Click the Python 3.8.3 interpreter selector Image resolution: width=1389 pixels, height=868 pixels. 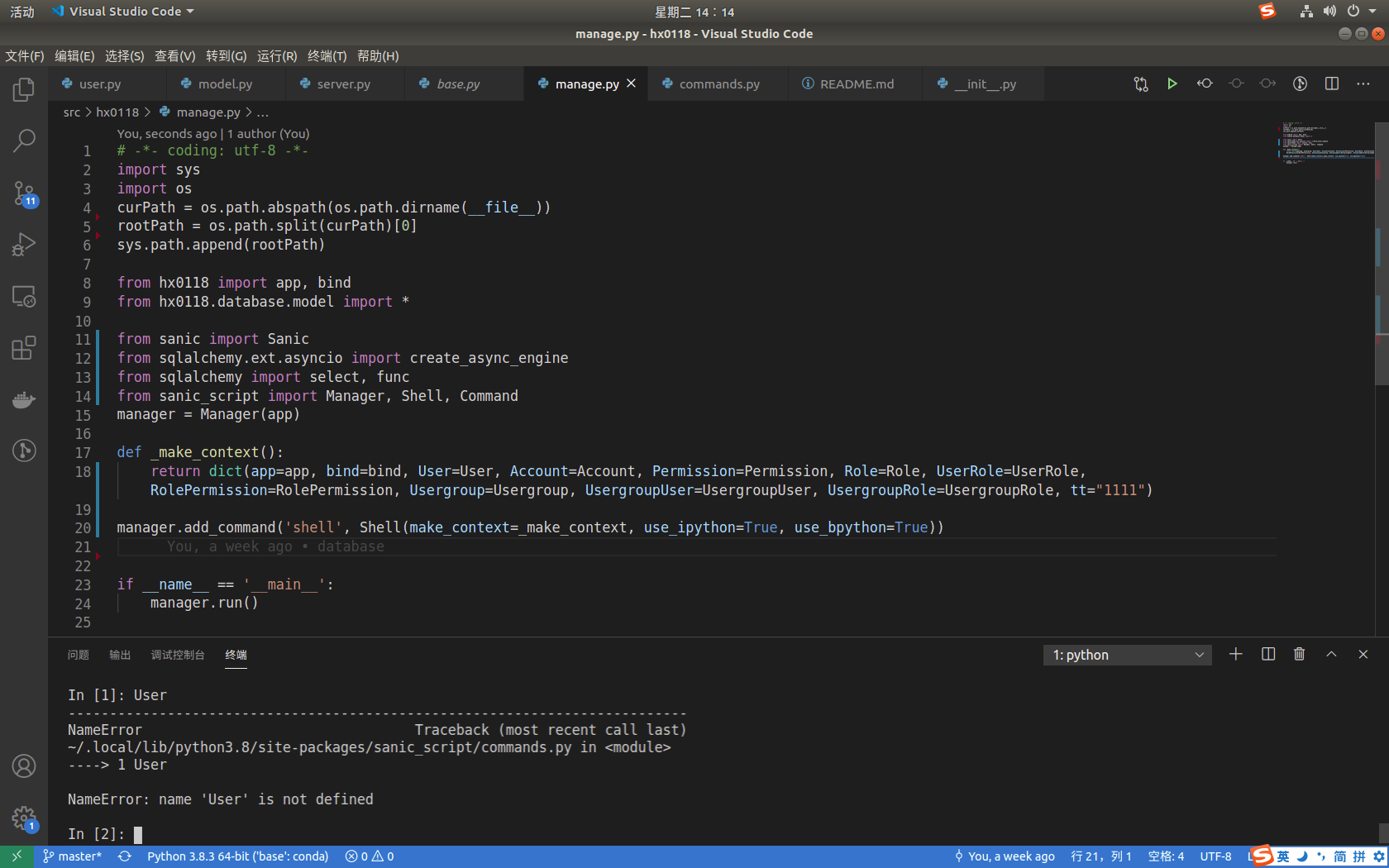[237, 856]
